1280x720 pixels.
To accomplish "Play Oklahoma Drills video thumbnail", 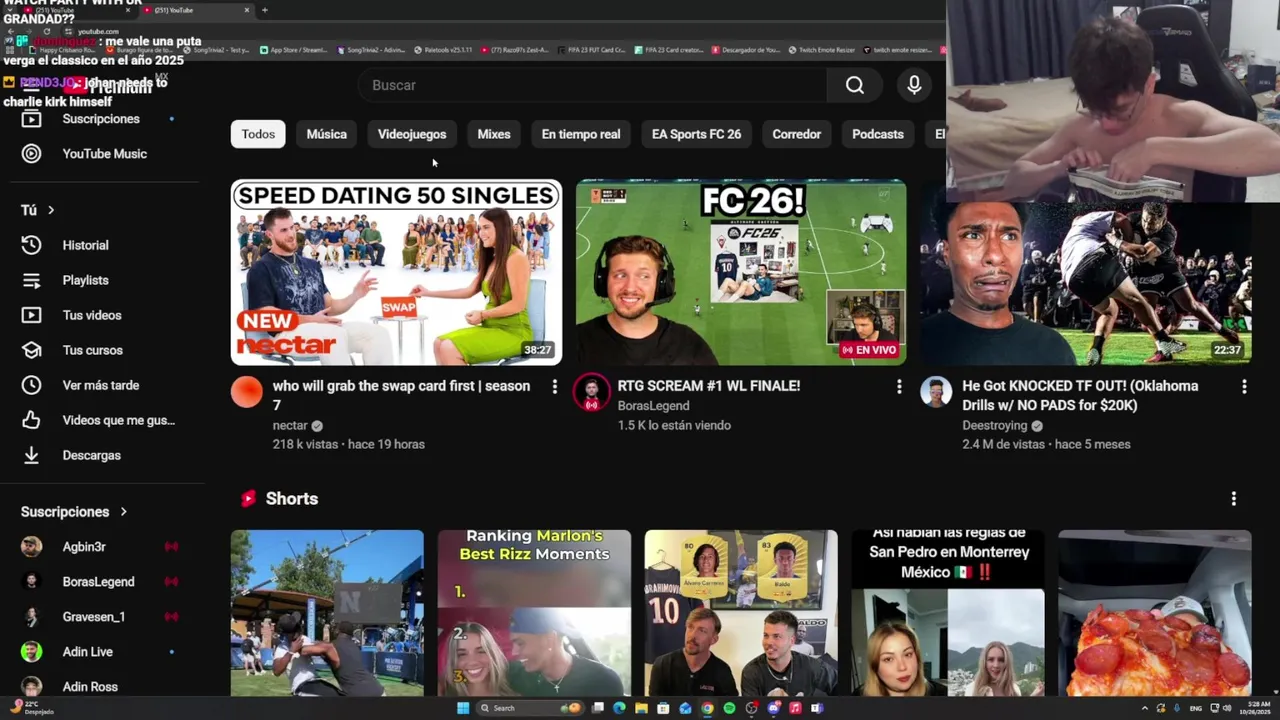I will 1086,283.
